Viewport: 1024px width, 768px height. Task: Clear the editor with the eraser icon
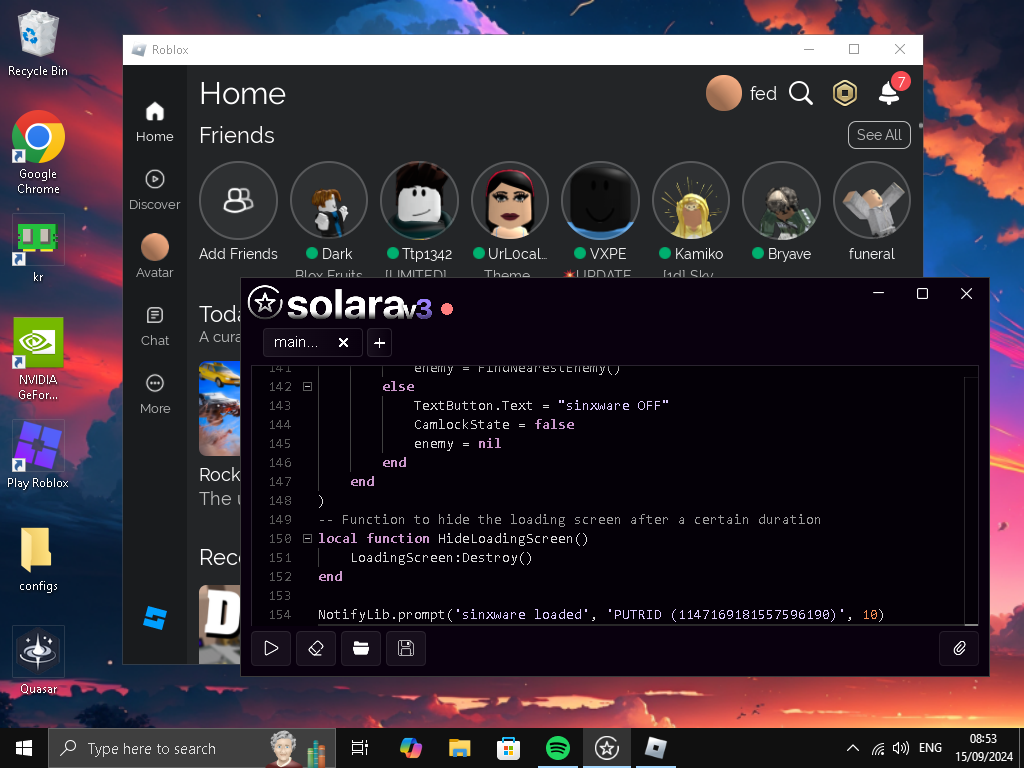316,648
